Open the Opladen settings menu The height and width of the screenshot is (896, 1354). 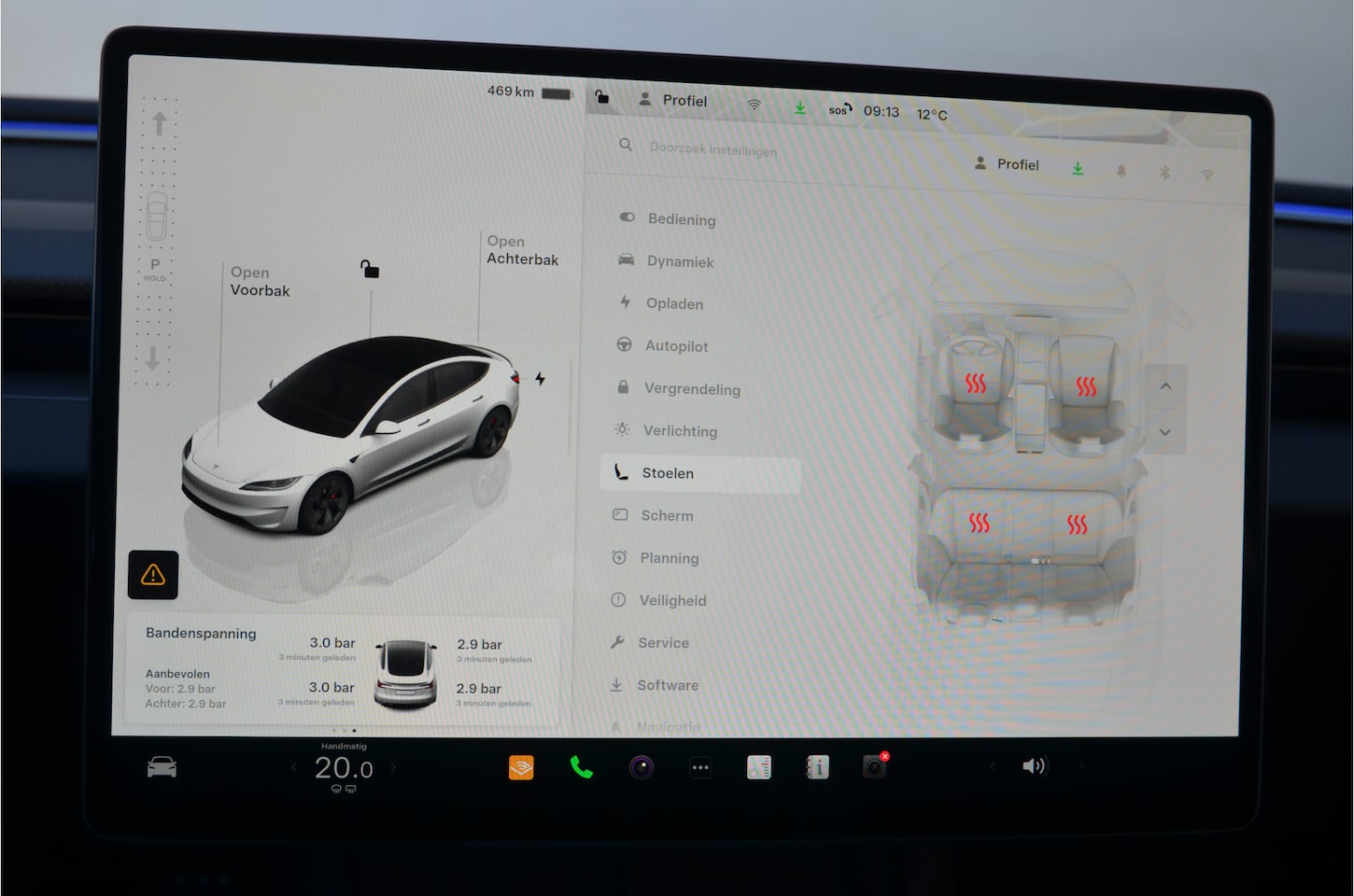[674, 303]
